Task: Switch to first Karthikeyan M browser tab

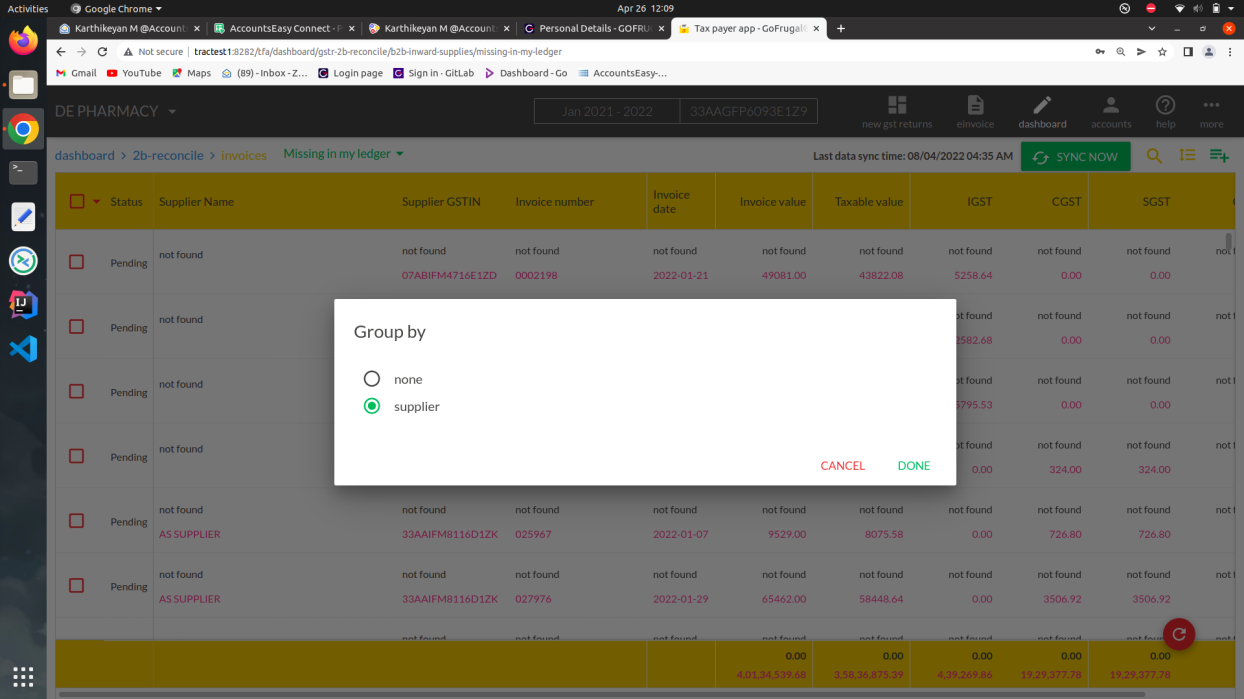Action: click(x=128, y=28)
